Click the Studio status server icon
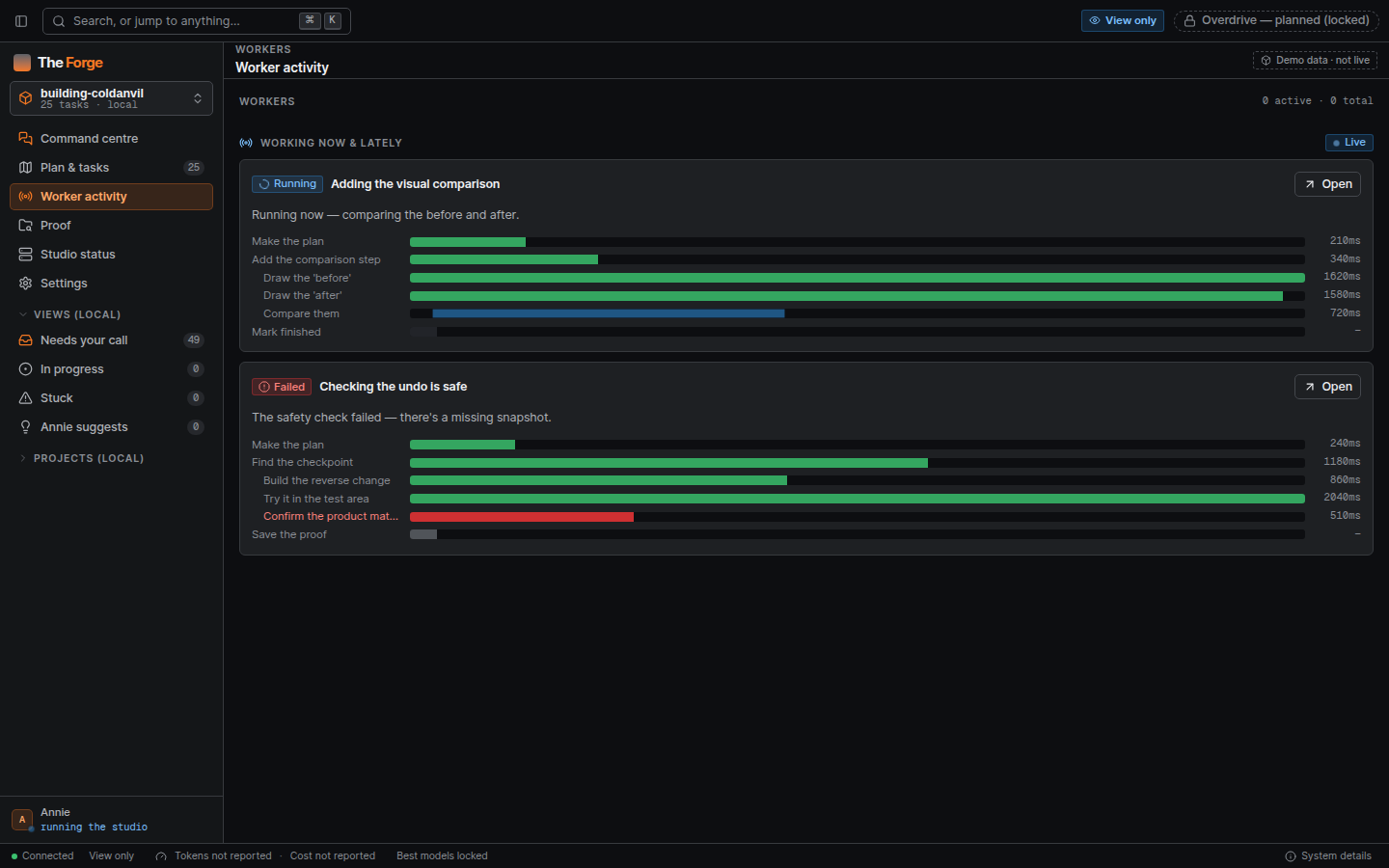This screenshot has width=1389, height=868. 26,255
